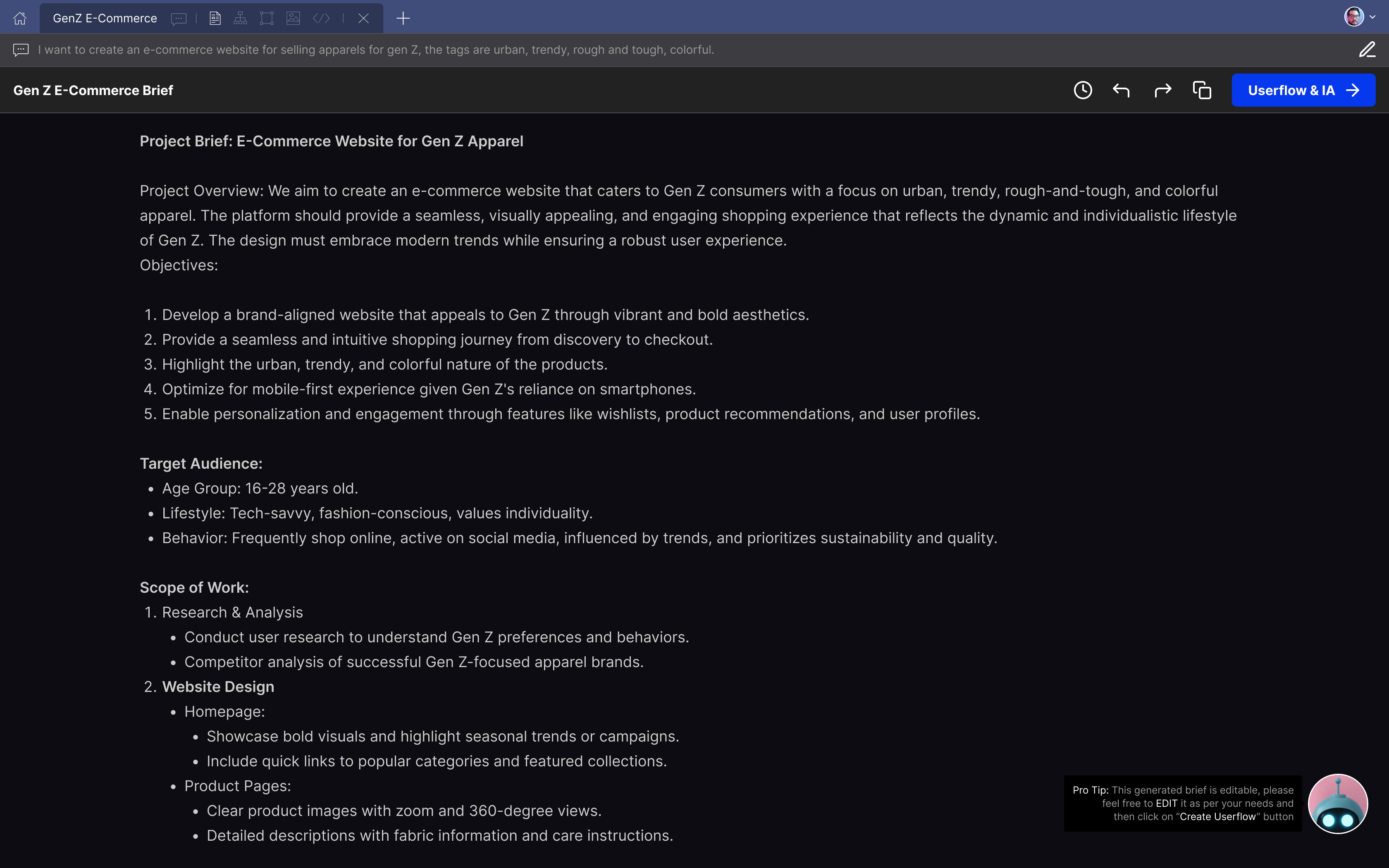Viewport: 1389px width, 868px height.
Task: Open the image design stage icon
Action: (x=293, y=18)
